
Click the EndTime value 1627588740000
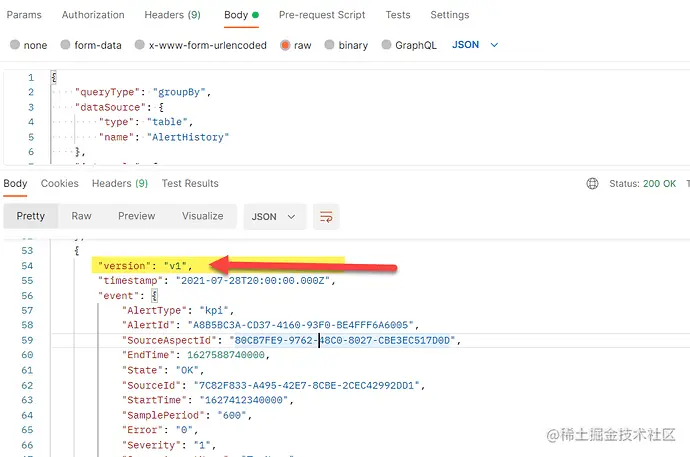click(226, 355)
